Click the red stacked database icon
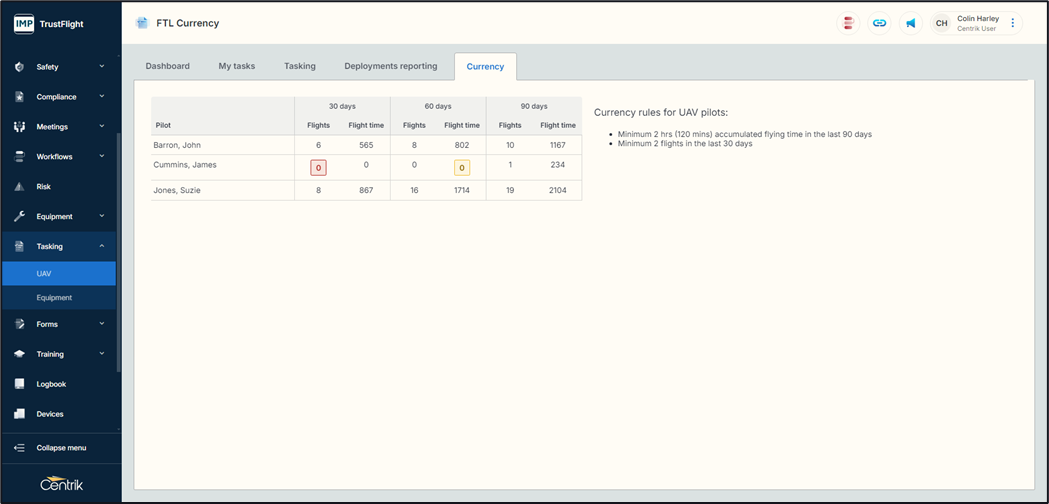 [848, 23]
